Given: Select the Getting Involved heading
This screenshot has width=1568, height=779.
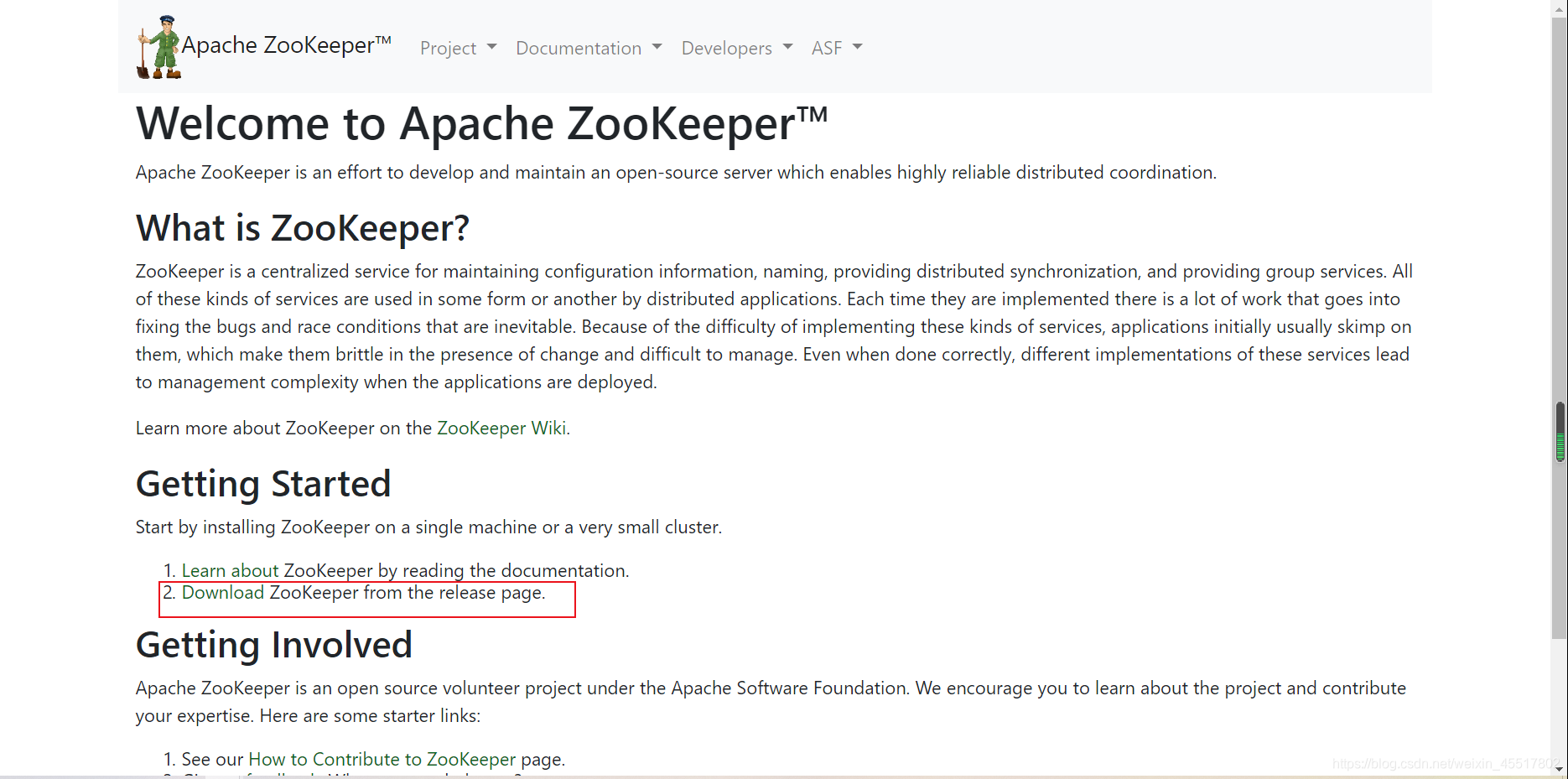Looking at the screenshot, I should (274, 645).
